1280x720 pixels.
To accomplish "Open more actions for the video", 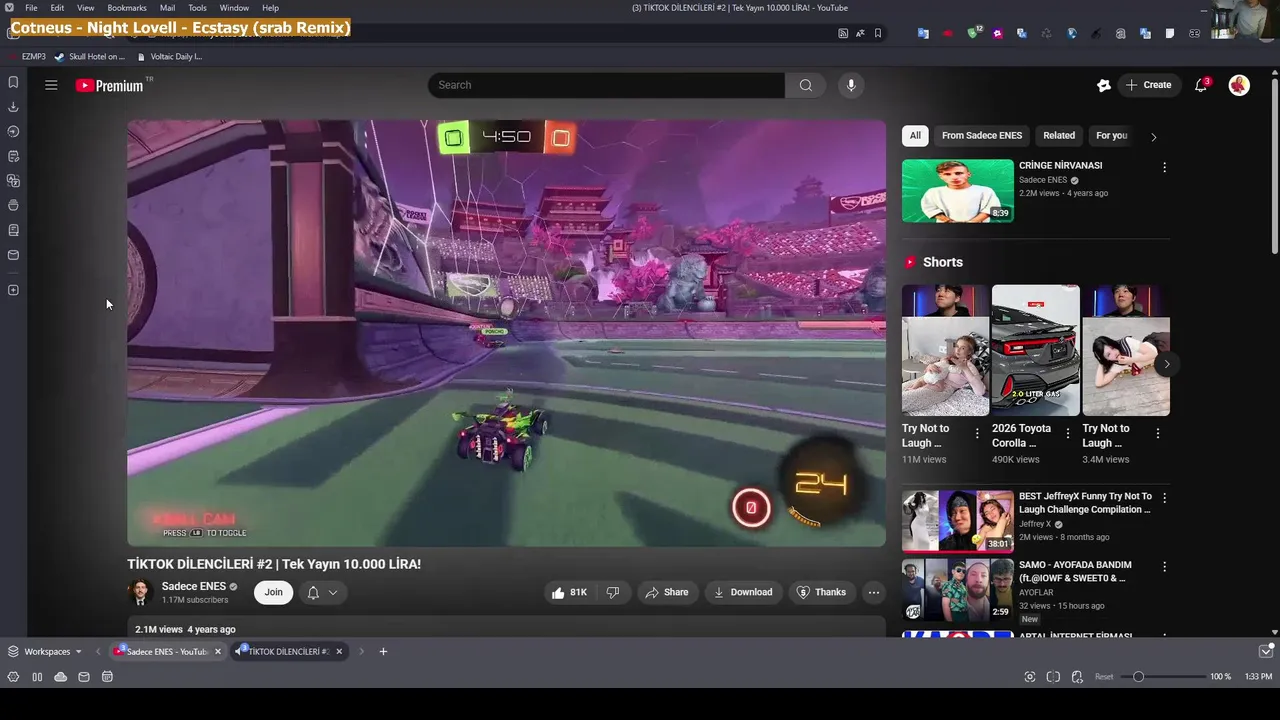I will point(873,592).
